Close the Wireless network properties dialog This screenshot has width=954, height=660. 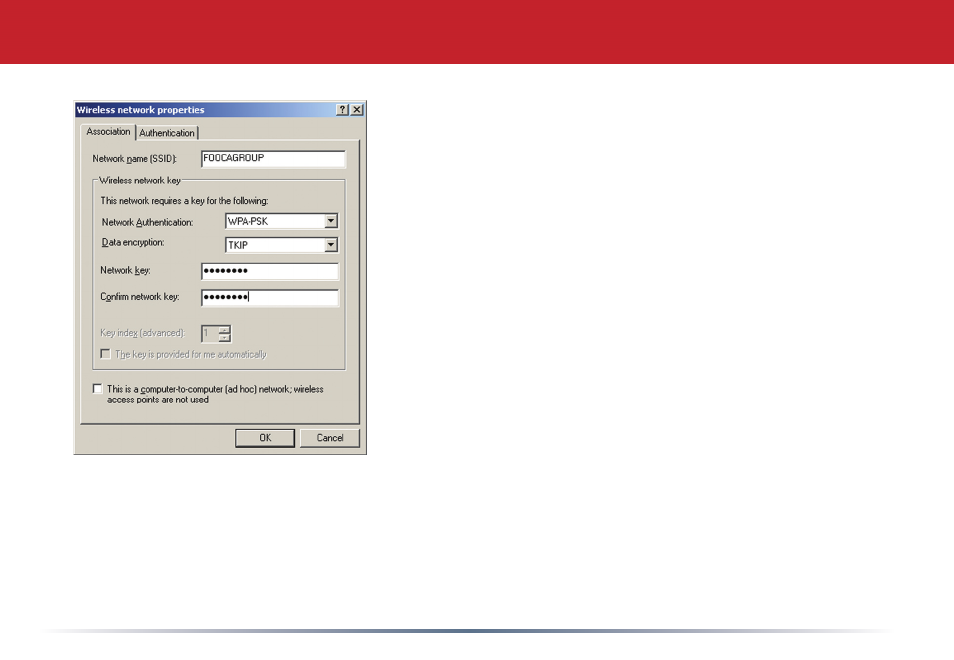(x=357, y=109)
